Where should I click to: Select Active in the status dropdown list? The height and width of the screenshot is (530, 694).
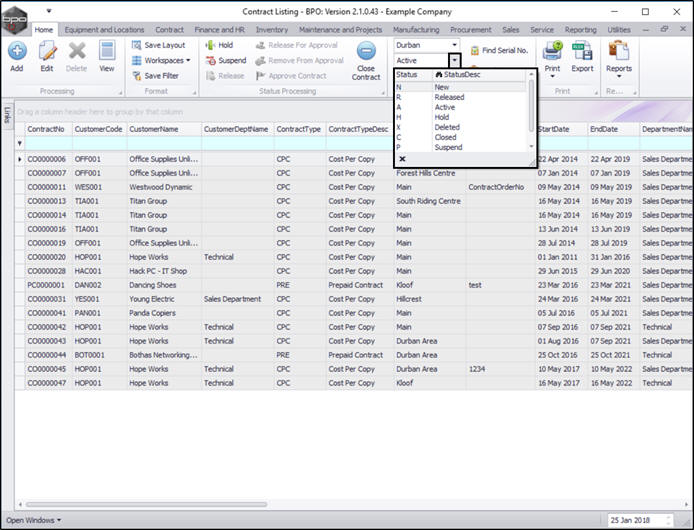(461, 107)
